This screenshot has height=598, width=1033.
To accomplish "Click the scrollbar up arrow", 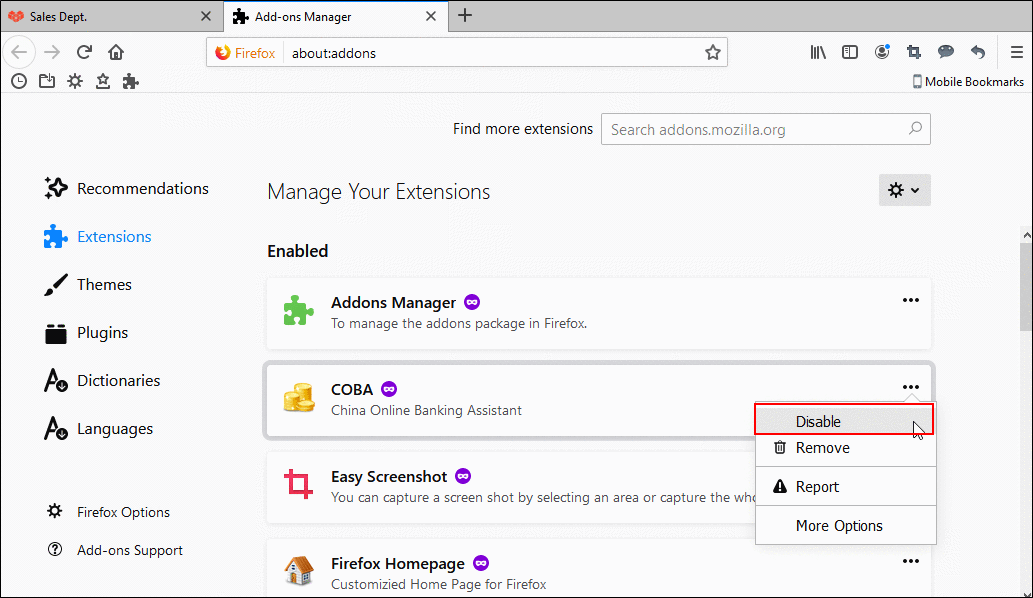I will pyautogui.click(x=1026, y=234).
